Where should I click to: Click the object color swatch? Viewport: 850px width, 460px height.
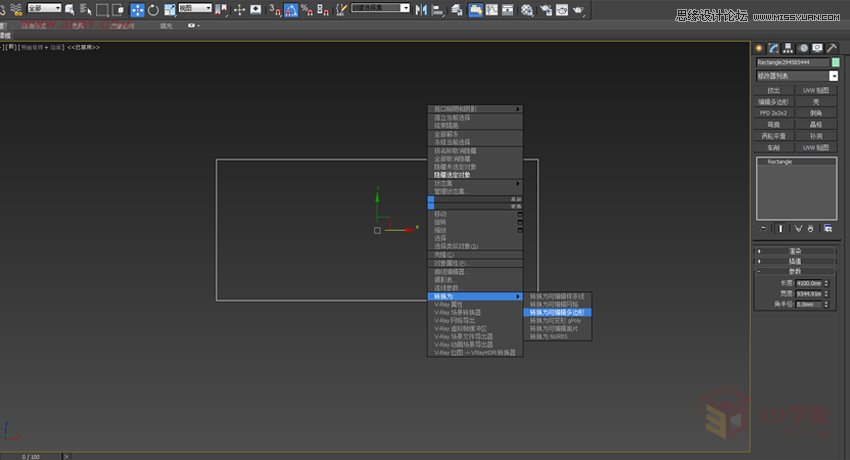(x=836, y=63)
